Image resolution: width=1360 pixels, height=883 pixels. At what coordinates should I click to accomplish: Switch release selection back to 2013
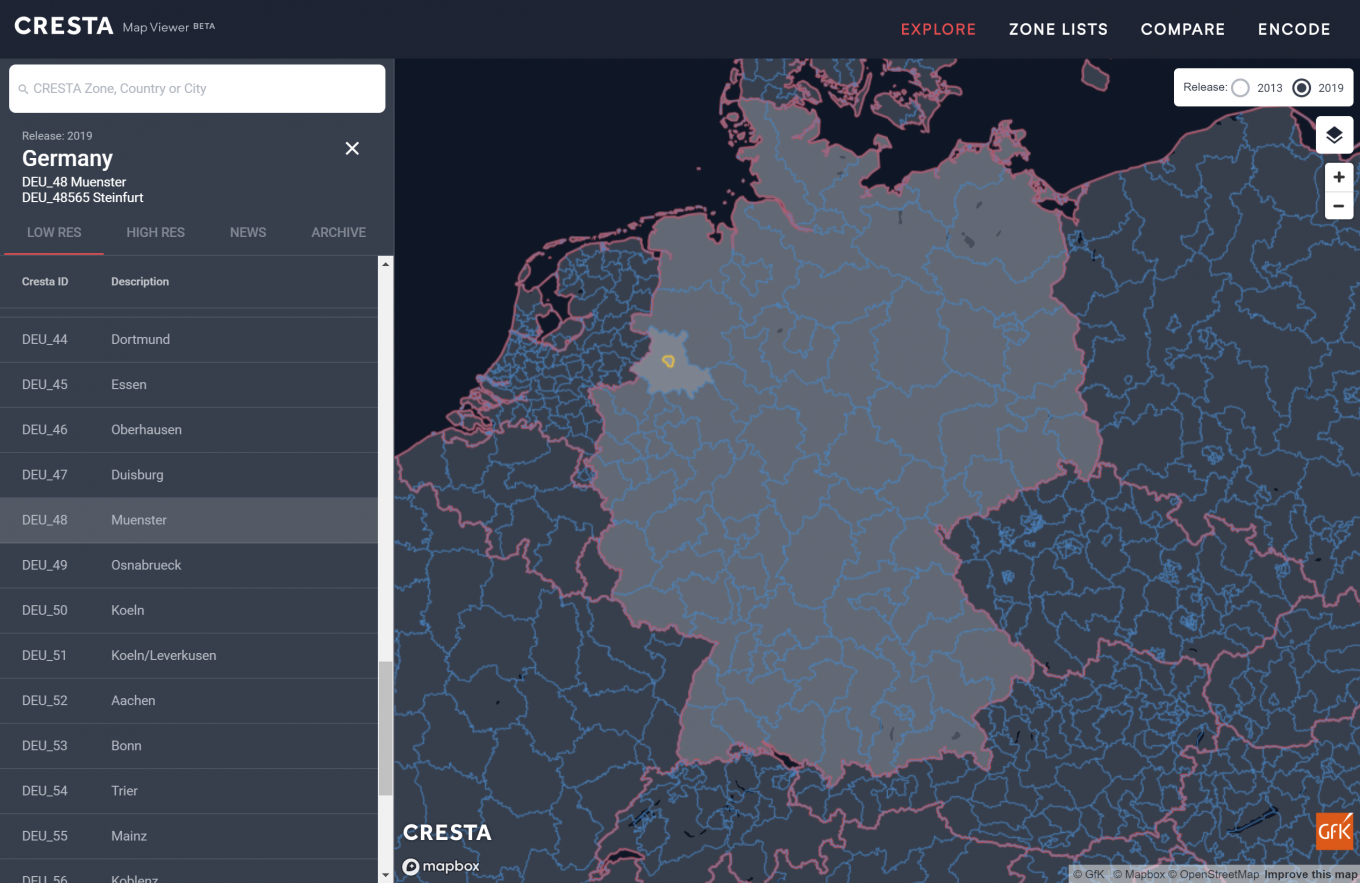click(x=1240, y=88)
